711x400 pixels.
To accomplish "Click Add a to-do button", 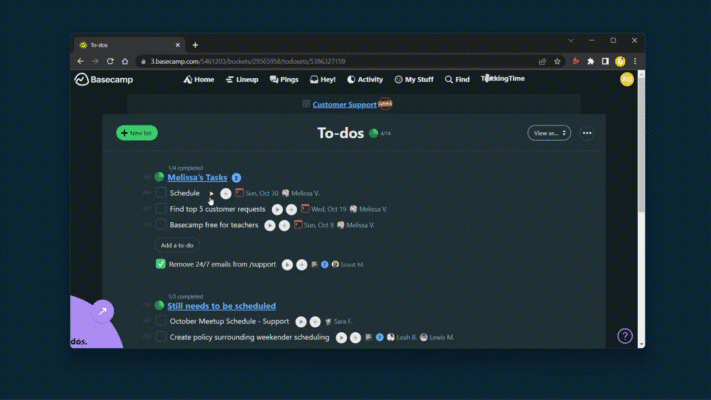I will [177, 245].
